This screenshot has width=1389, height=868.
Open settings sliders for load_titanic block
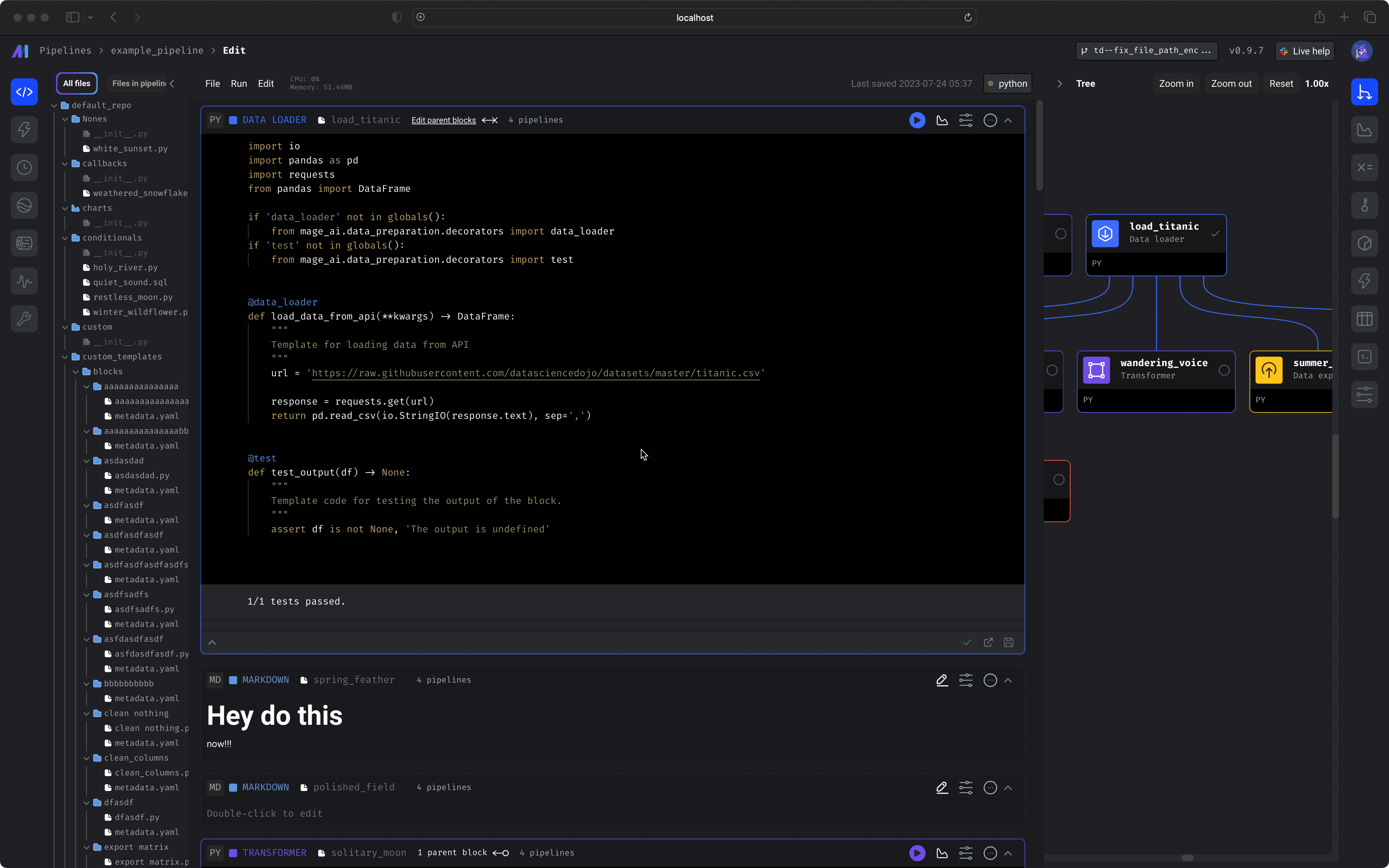pyautogui.click(x=966, y=120)
